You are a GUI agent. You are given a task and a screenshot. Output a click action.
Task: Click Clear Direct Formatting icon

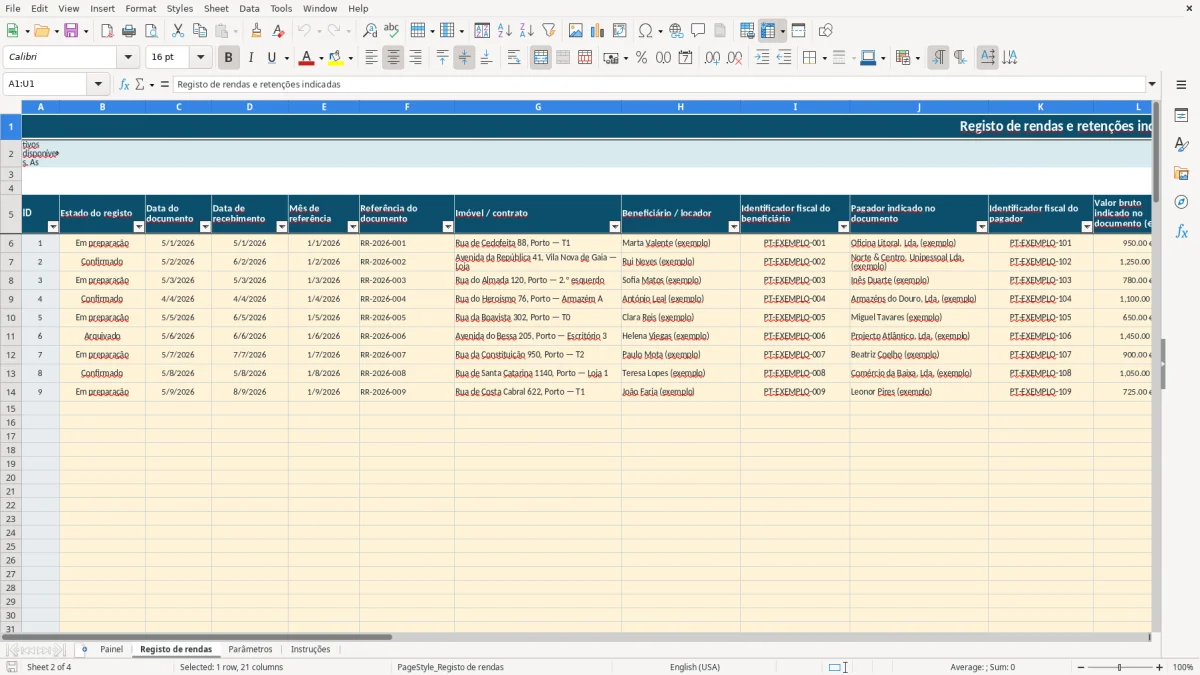(278, 31)
